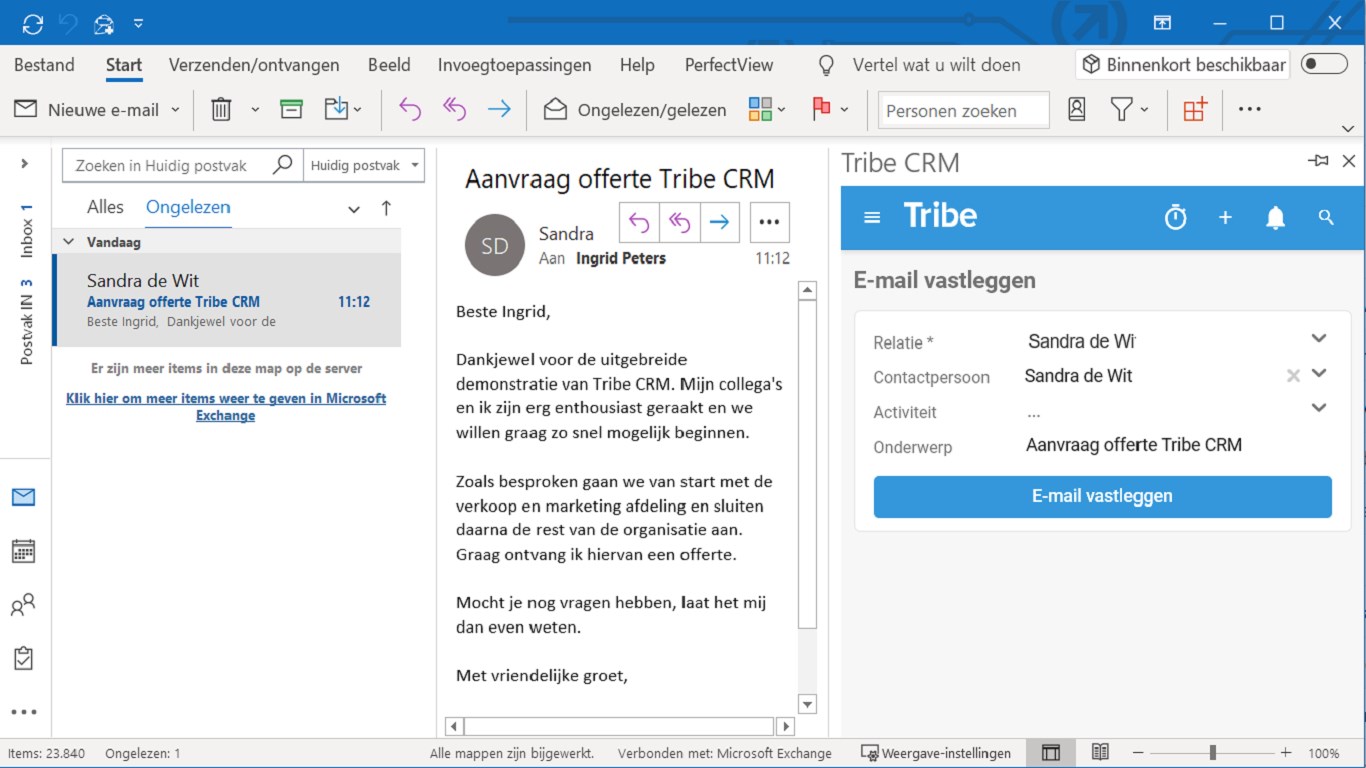The height and width of the screenshot is (768, 1366).
Task: Click the Nieuwe e-mail button
Action: point(87,110)
